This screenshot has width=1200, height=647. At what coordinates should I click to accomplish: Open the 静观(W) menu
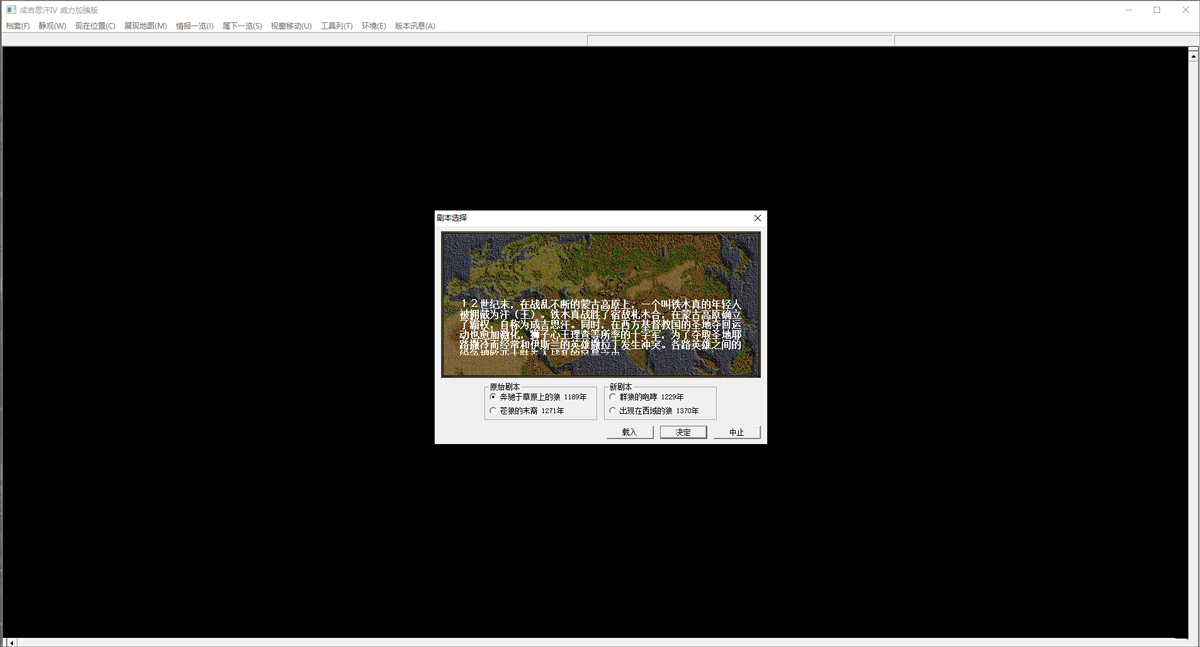coord(52,26)
